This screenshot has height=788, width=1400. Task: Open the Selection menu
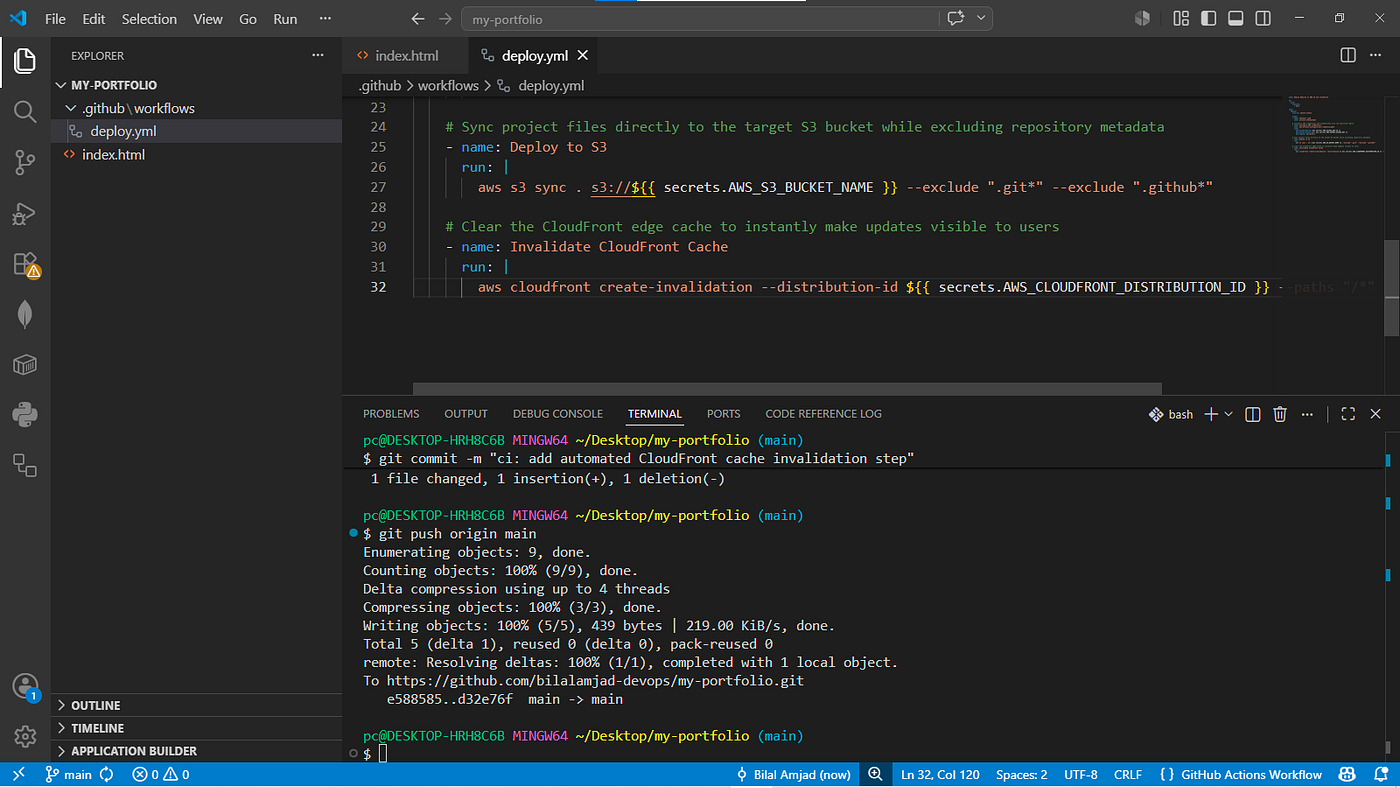click(x=149, y=19)
